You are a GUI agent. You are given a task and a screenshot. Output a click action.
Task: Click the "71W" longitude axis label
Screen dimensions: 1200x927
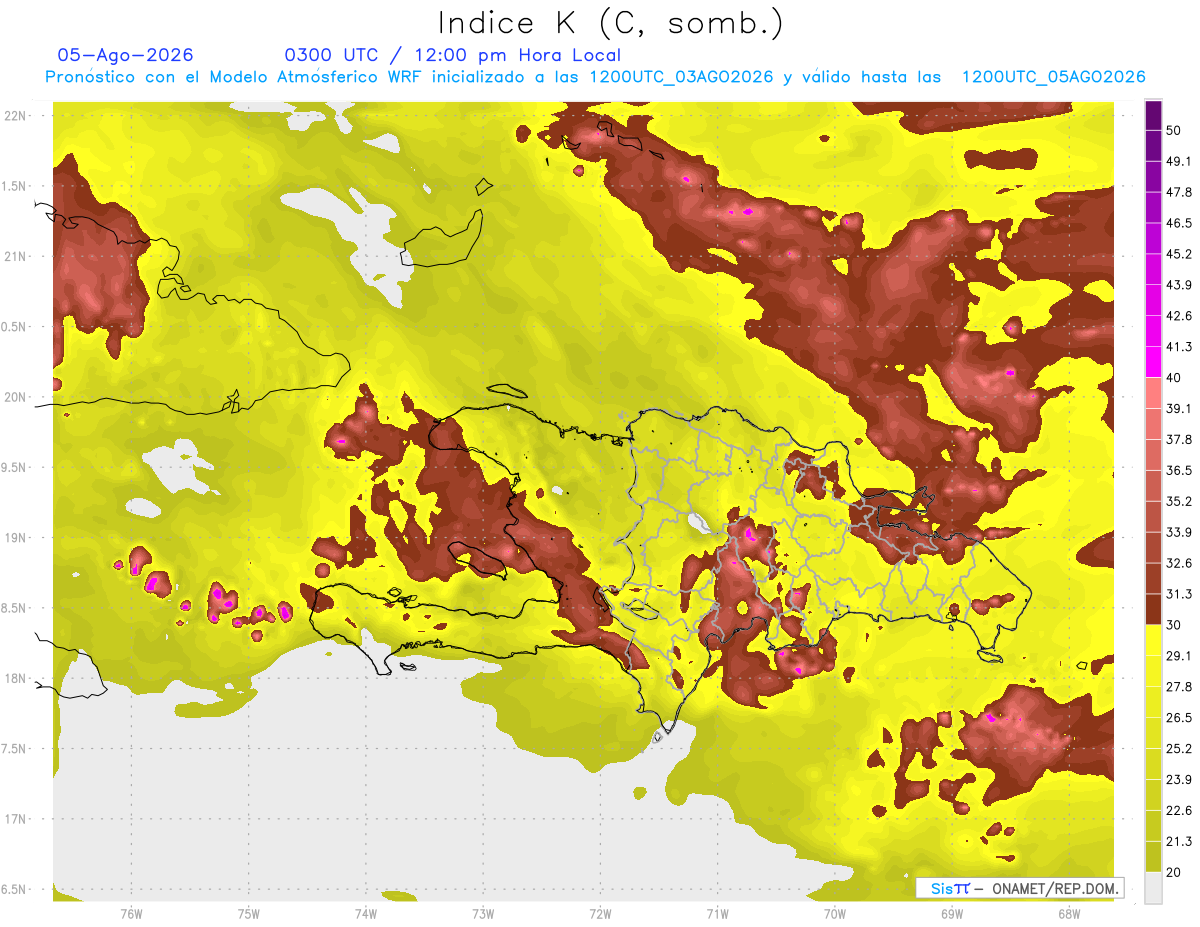(717, 913)
